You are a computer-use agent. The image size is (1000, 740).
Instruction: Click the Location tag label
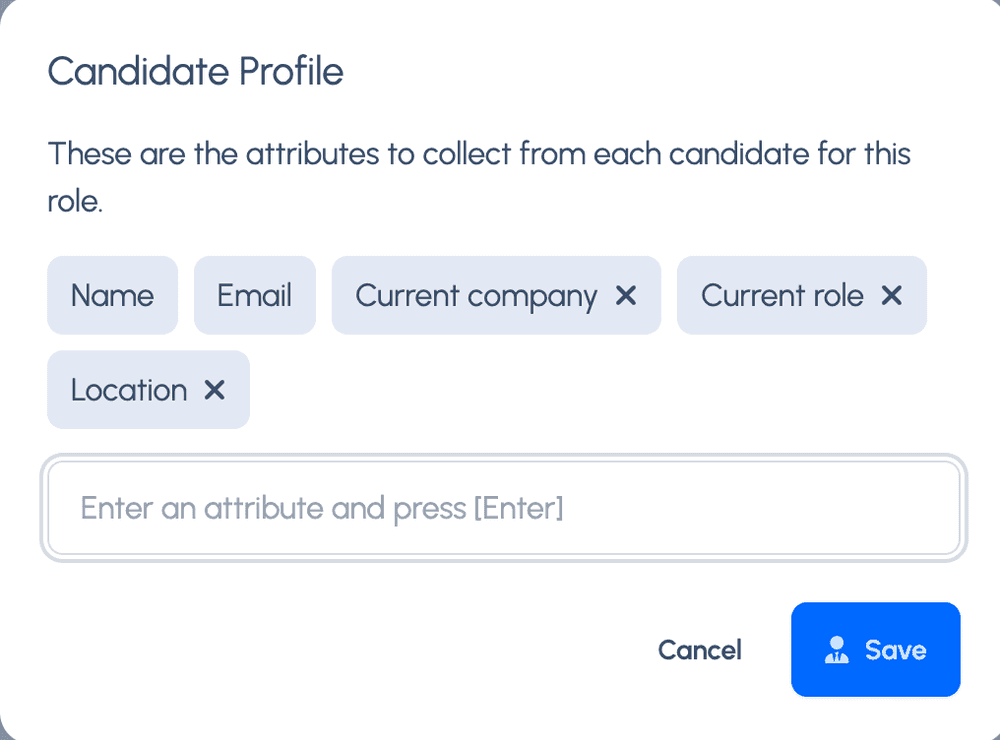pos(129,390)
